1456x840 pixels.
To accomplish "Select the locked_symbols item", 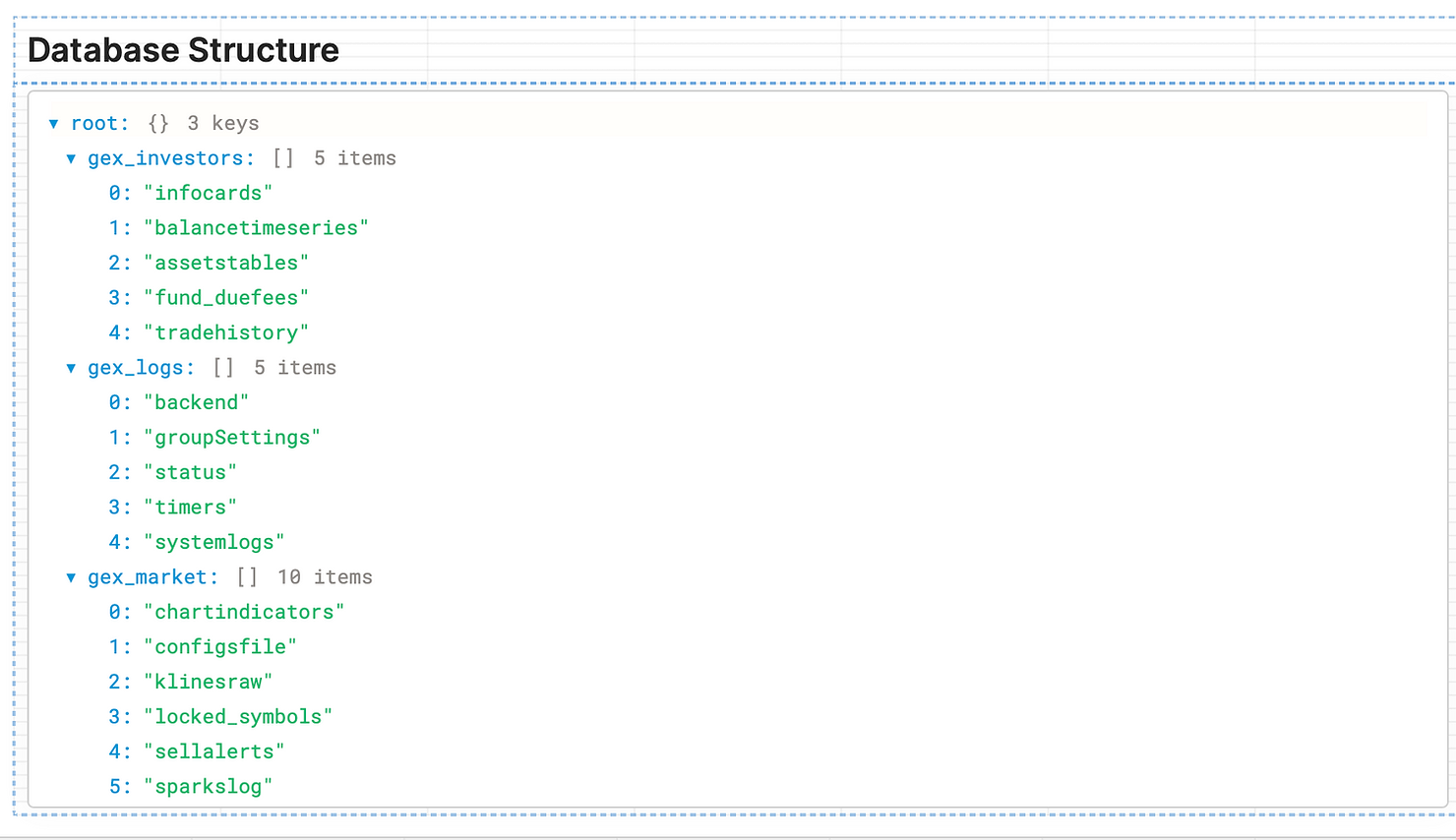I will click(239, 716).
